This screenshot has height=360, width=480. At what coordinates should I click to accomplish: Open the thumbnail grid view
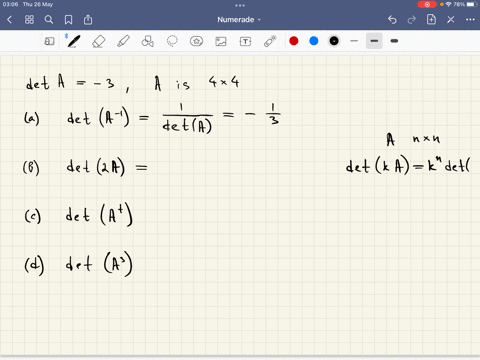pos(29,20)
